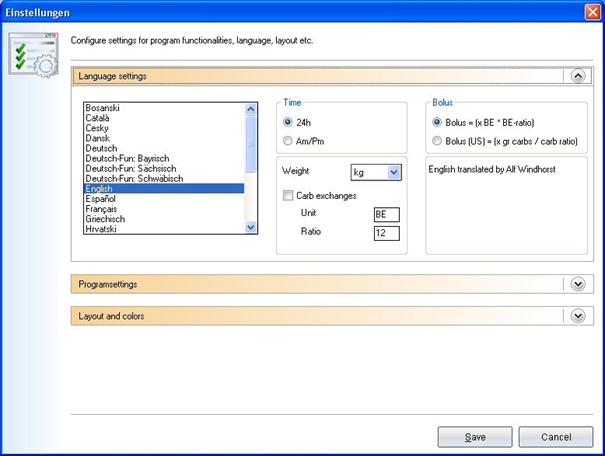Expand the Programsettings section
Screen dimensions: 605x456
pyautogui.click(x=577, y=284)
